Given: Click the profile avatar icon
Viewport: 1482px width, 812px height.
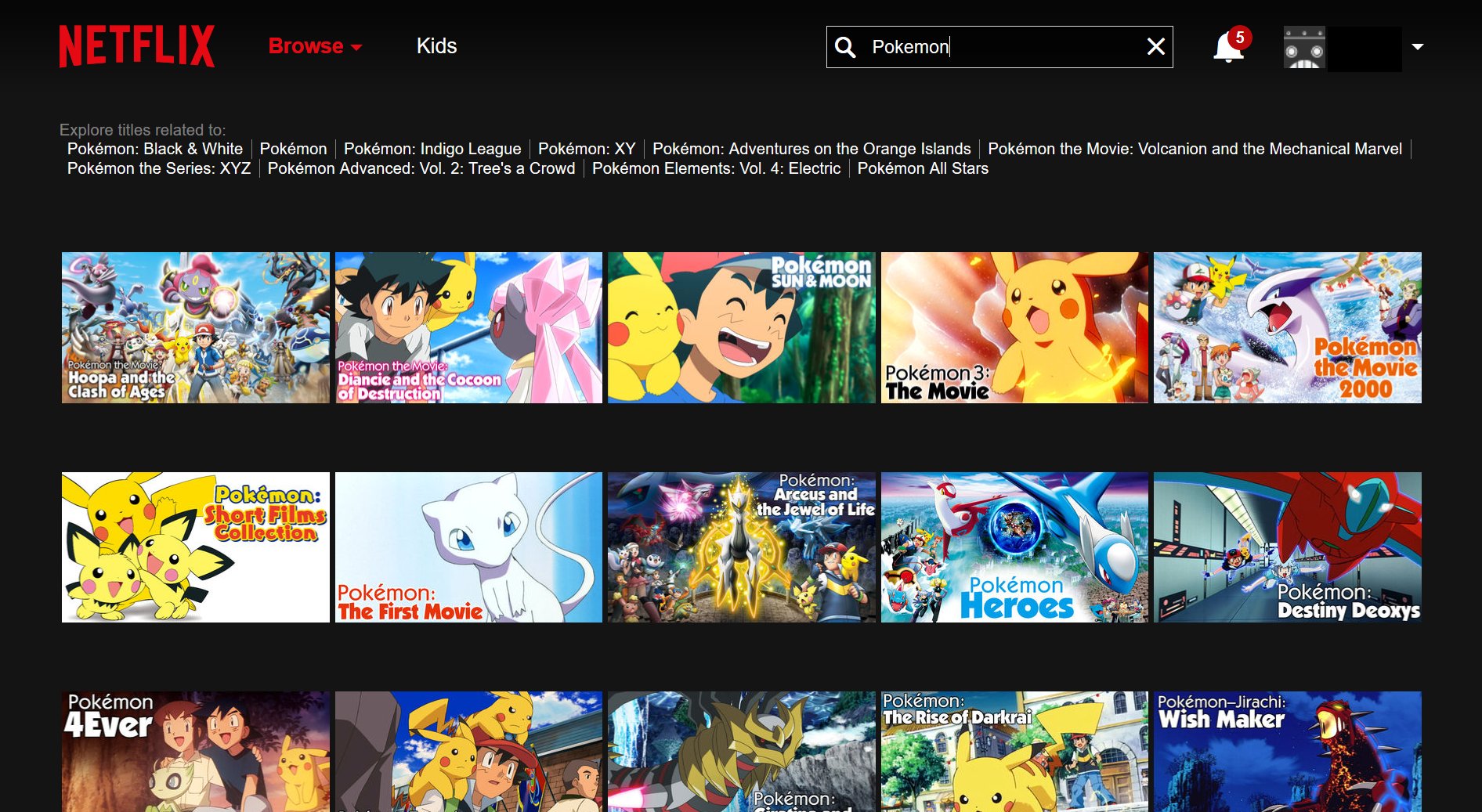Looking at the screenshot, I should [1304, 48].
